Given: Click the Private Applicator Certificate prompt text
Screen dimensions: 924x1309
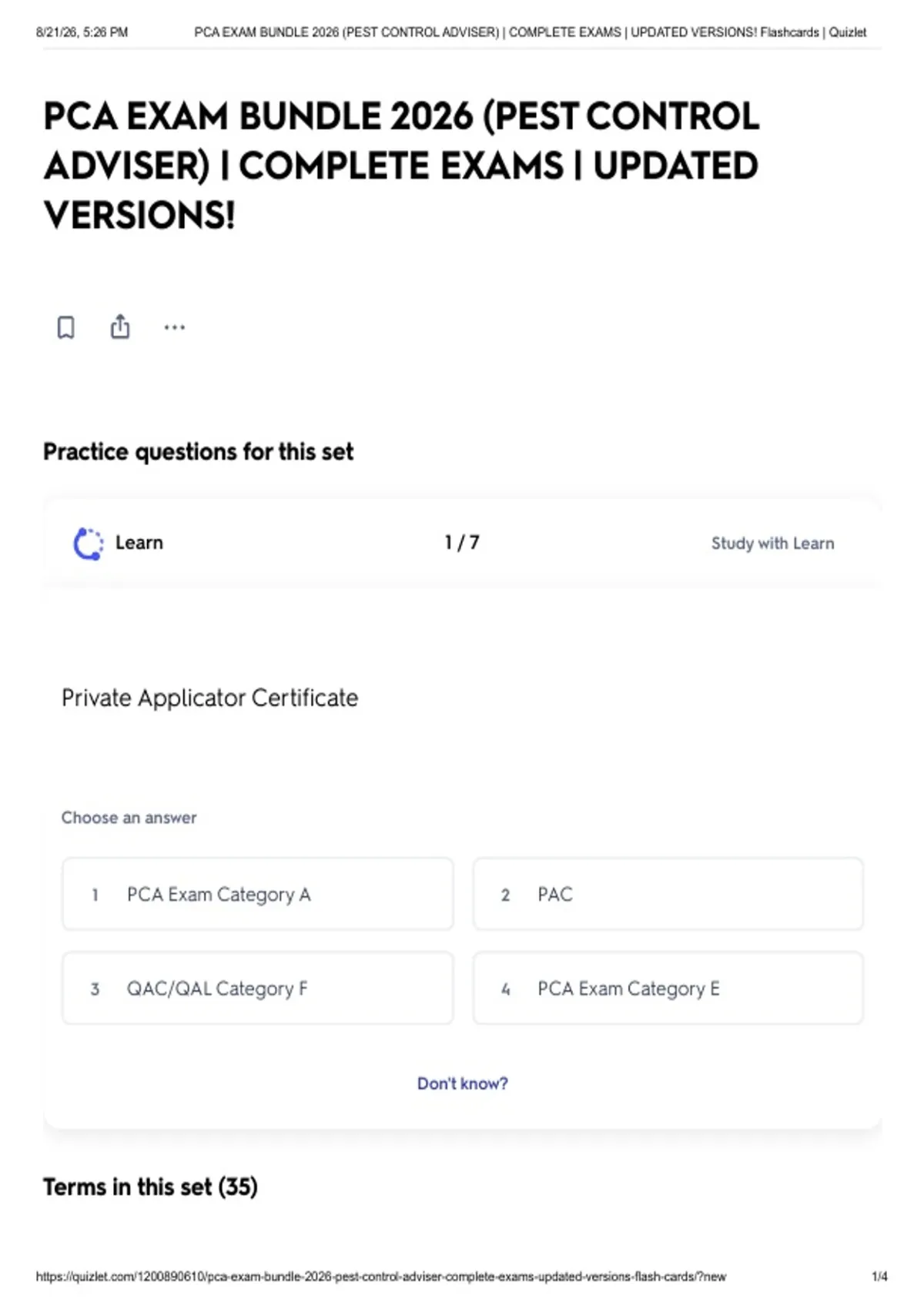Looking at the screenshot, I should tap(210, 698).
